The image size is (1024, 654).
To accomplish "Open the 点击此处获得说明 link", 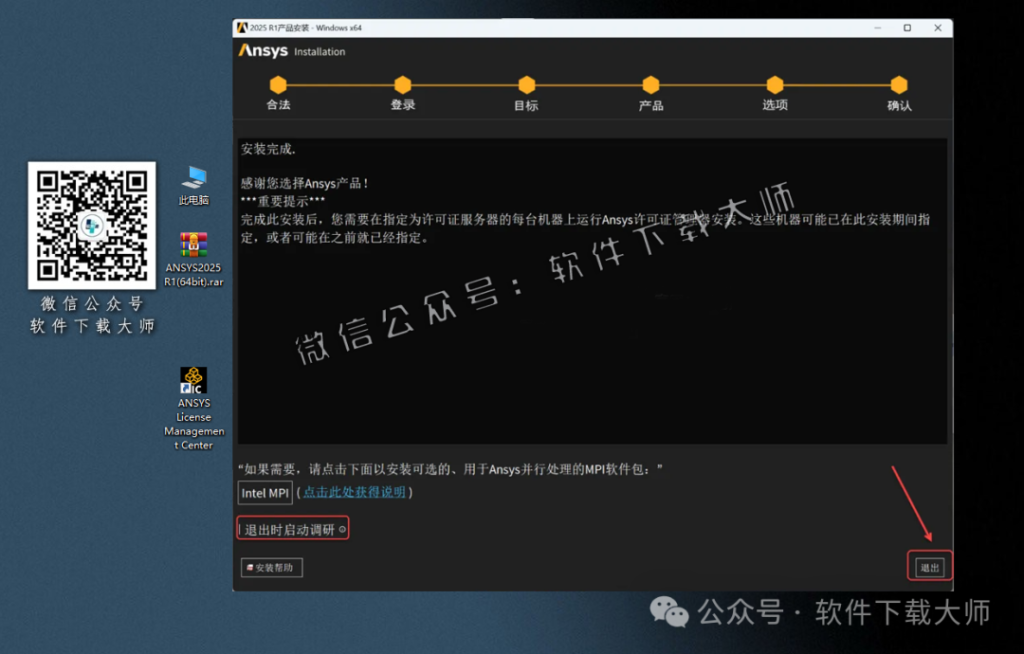I will [x=354, y=492].
